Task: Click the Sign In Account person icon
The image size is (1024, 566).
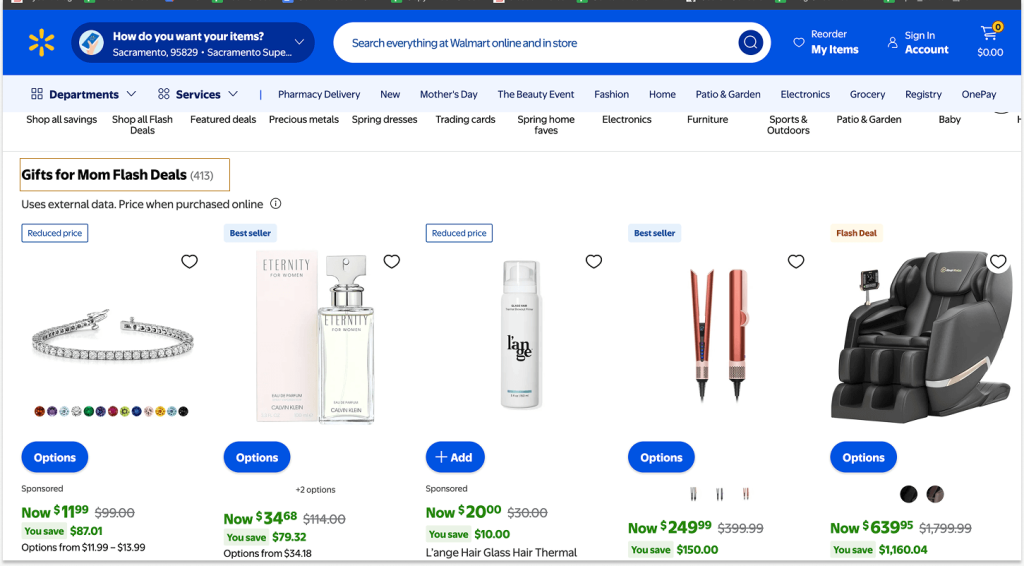Action: click(892, 42)
